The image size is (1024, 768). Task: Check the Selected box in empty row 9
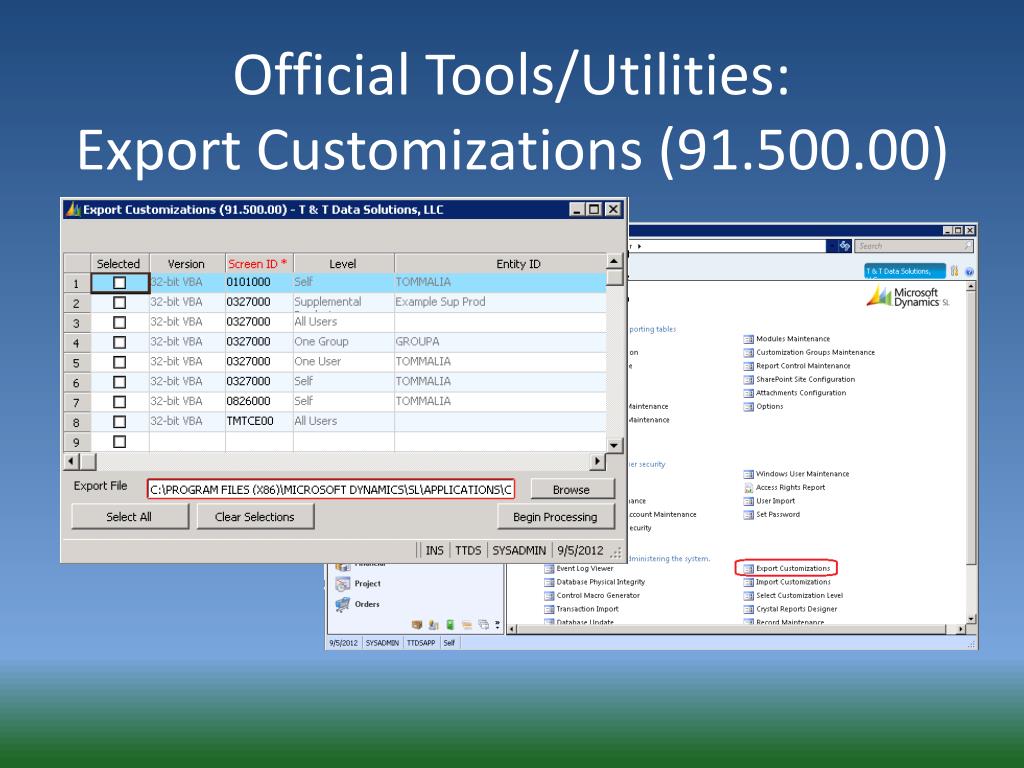(x=120, y=441)
